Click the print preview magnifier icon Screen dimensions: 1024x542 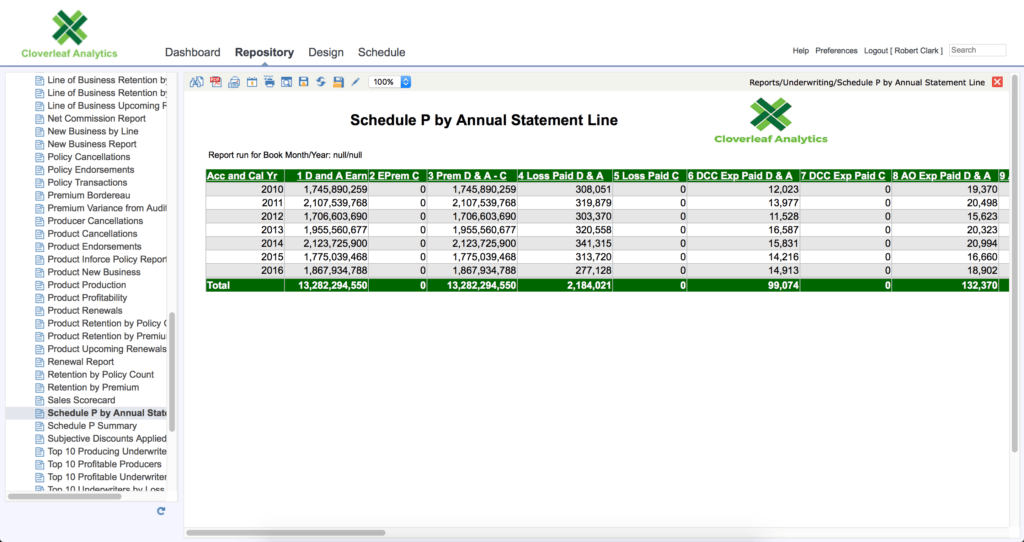(x=286, y=82)
